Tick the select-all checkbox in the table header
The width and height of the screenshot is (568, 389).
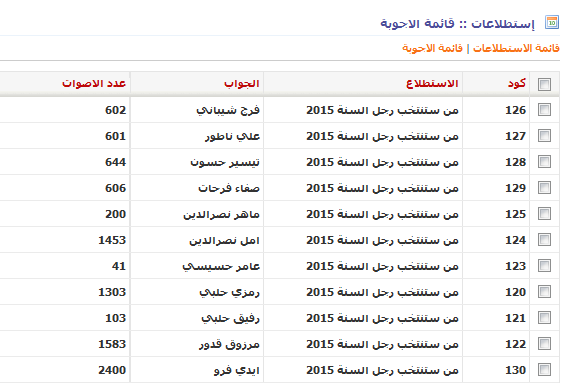(544, 84)
